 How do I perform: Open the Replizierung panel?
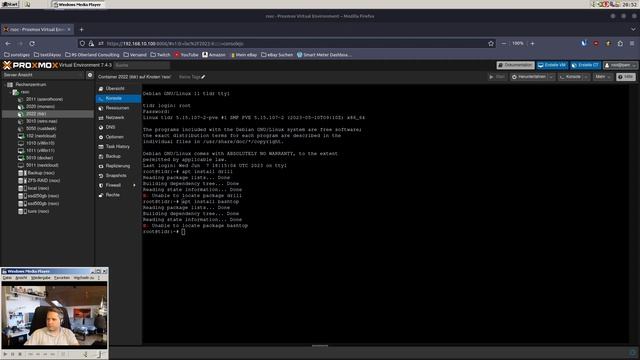118,166
